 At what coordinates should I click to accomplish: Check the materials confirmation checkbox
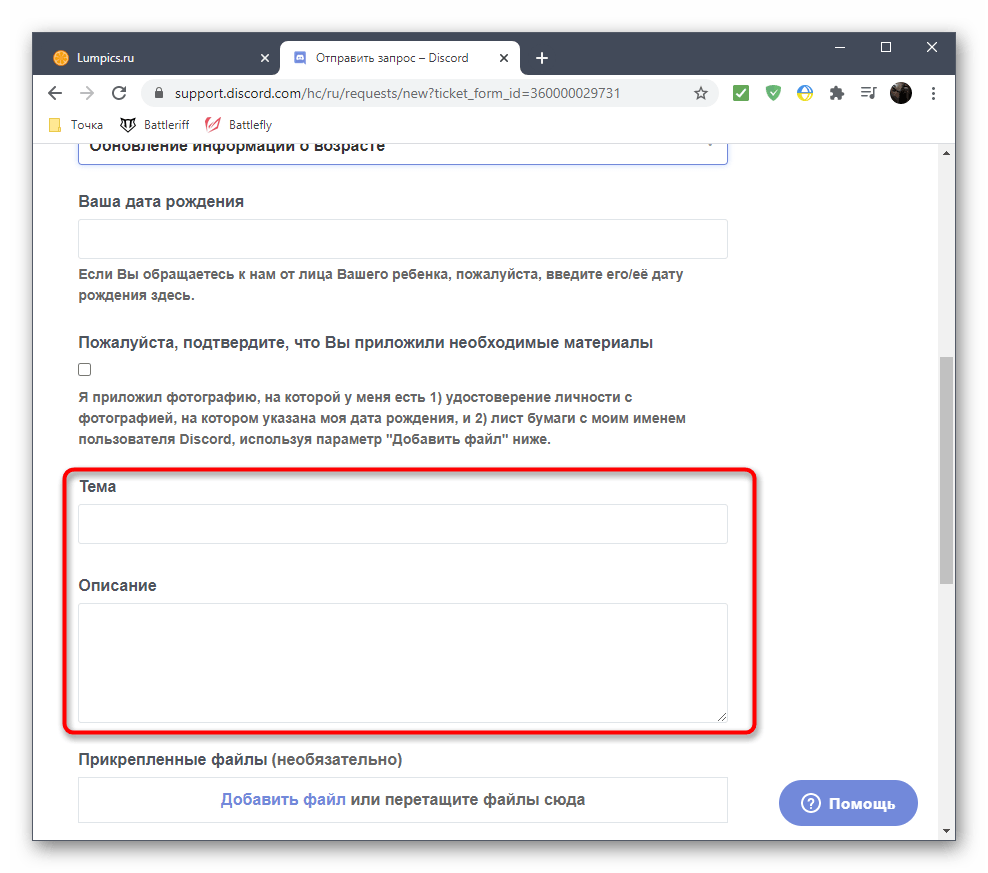pyautogui.click(x=84, y=369)
